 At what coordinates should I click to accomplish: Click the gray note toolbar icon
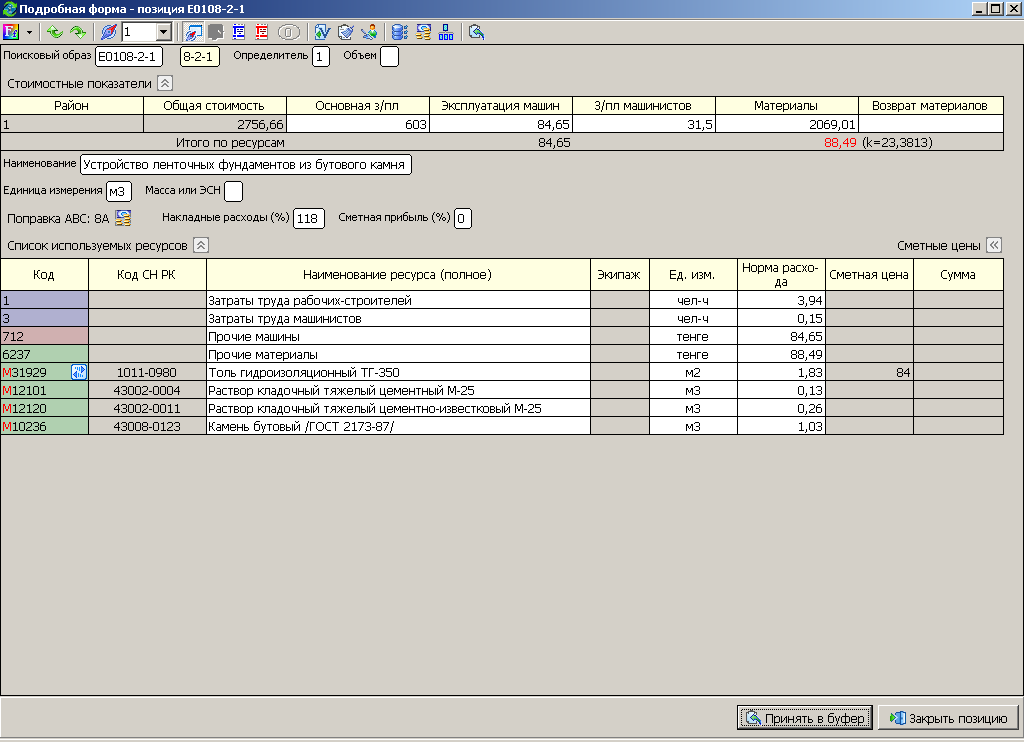tap(216, 31)
